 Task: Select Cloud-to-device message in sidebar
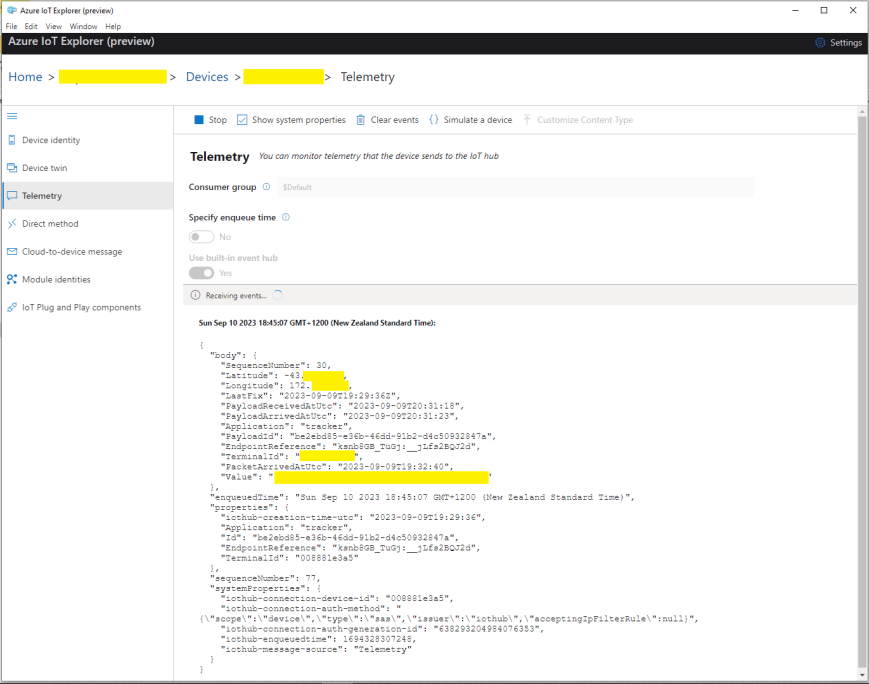pos(89,251)
